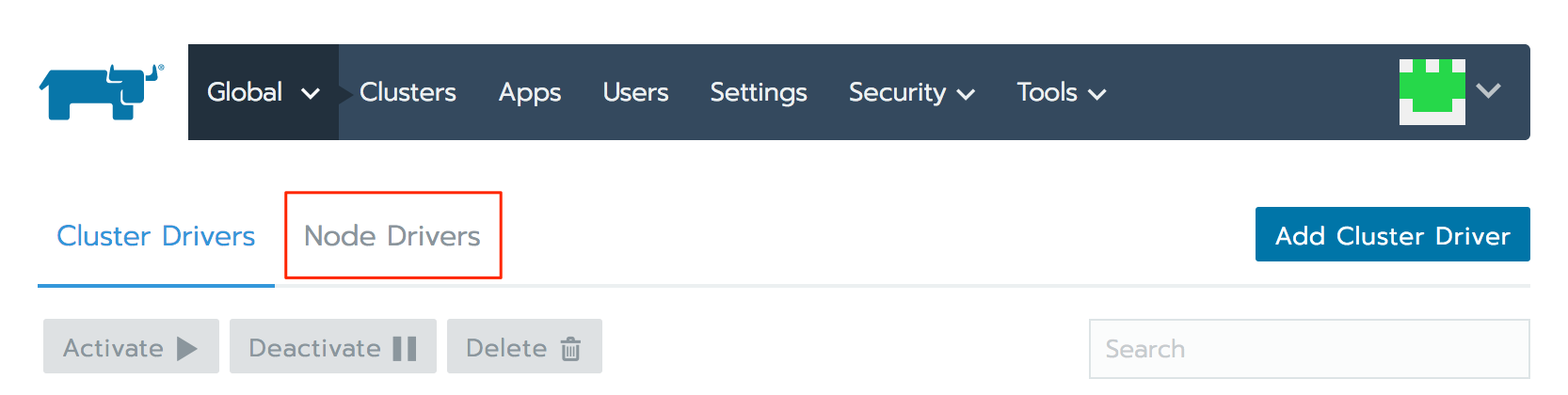
Task: Click the Rancher cow logo
Action: (102, 92)
